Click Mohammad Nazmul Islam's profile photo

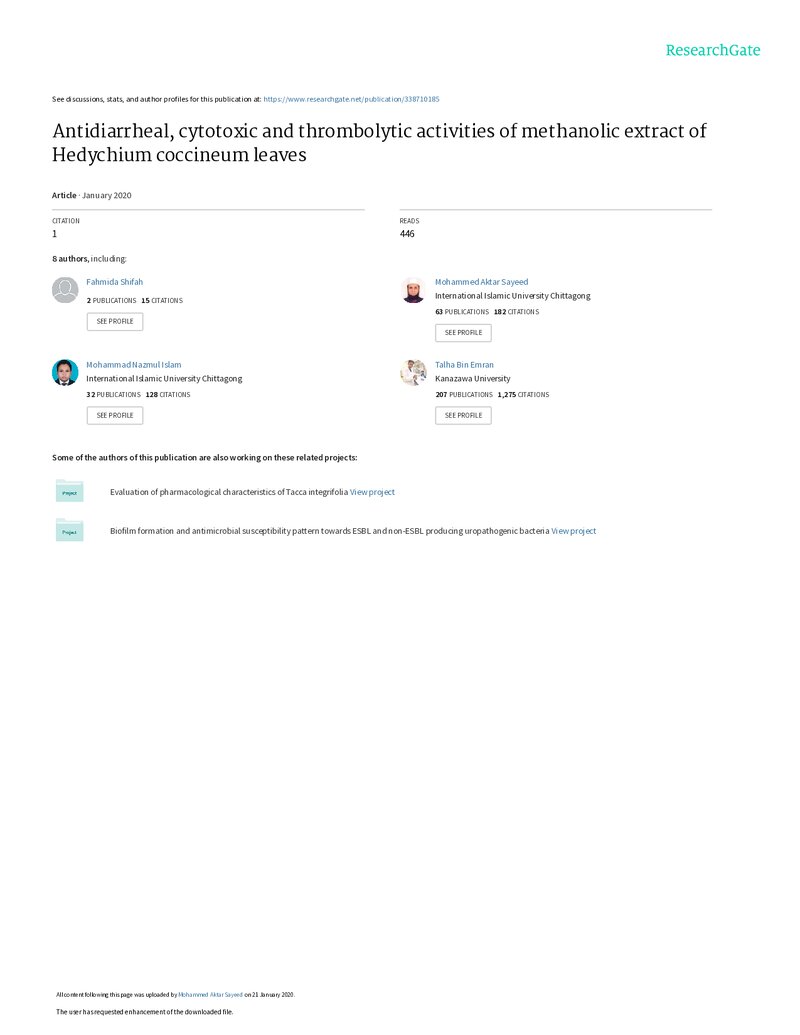point(65,372)
